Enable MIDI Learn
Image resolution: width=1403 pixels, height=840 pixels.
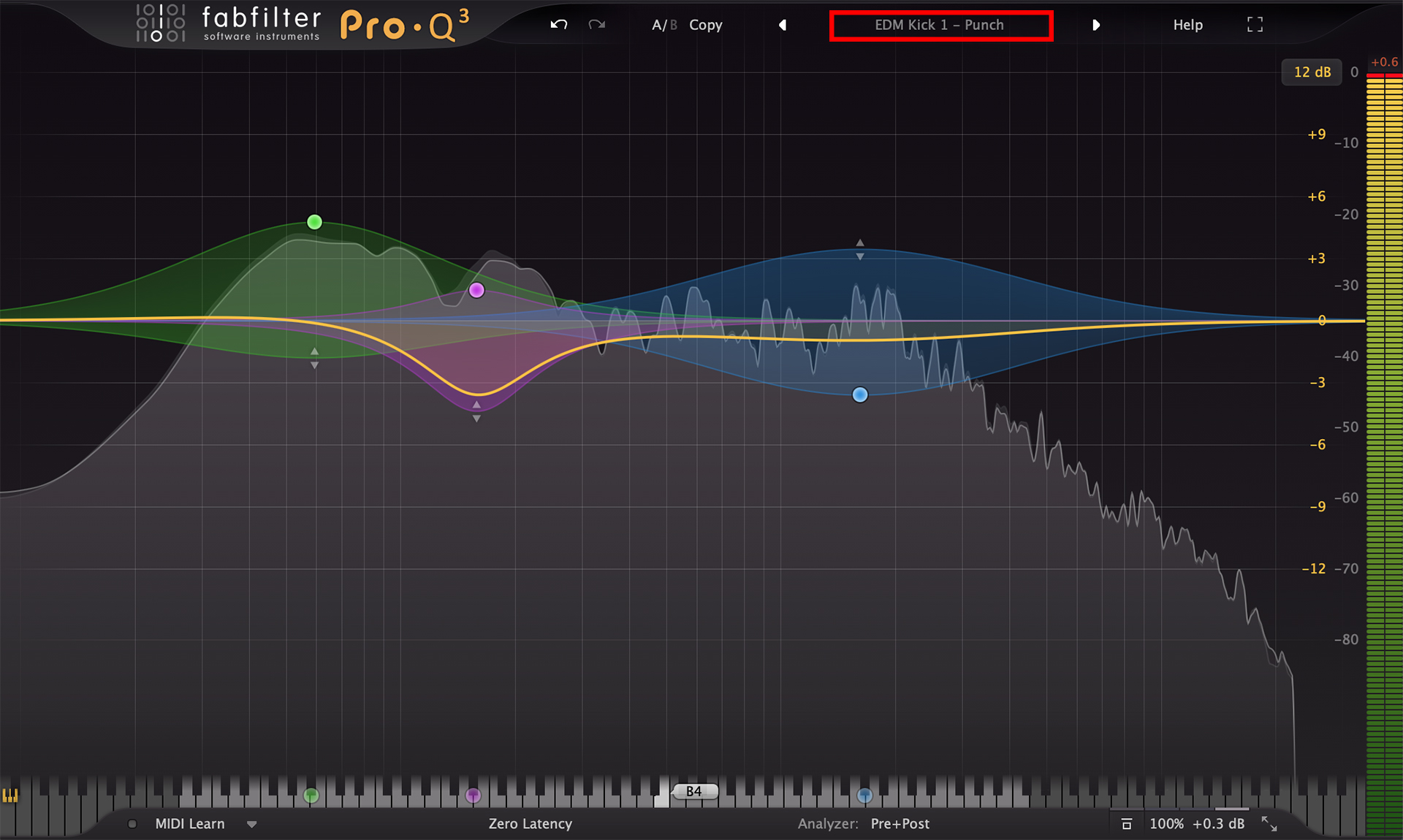[x=190, y=824]
